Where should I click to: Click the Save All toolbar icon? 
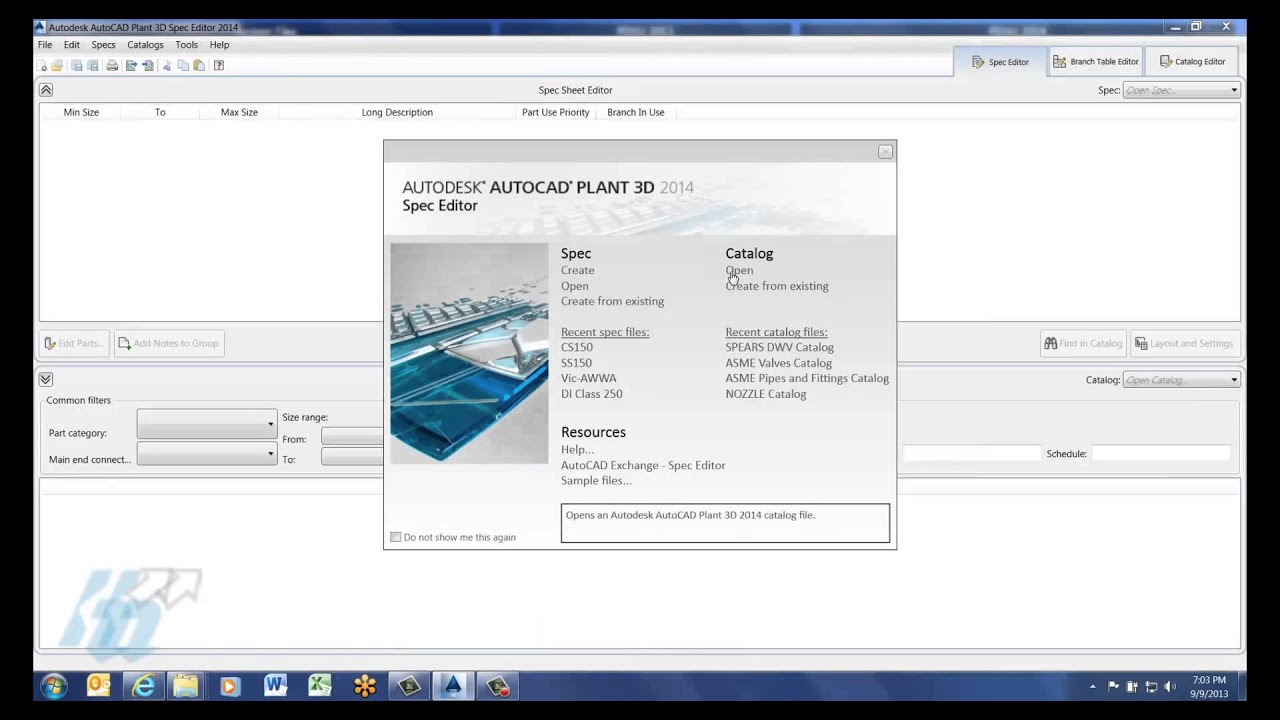point(93,66)
